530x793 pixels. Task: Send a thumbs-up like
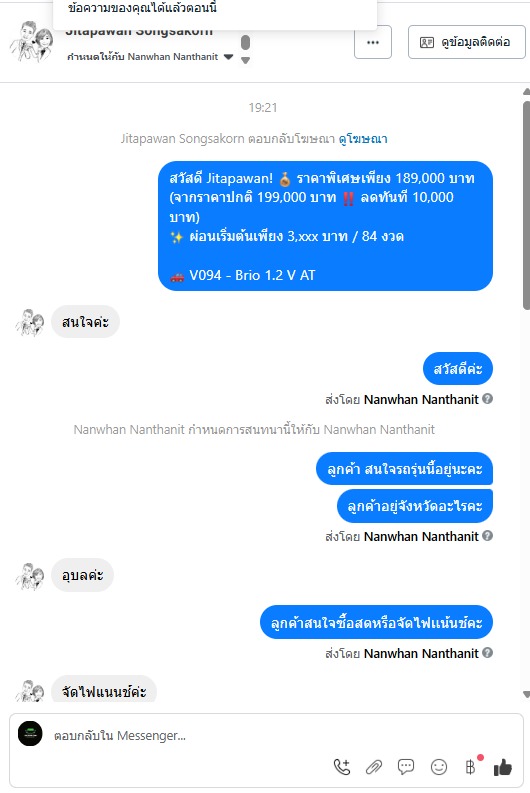(503, 767)
